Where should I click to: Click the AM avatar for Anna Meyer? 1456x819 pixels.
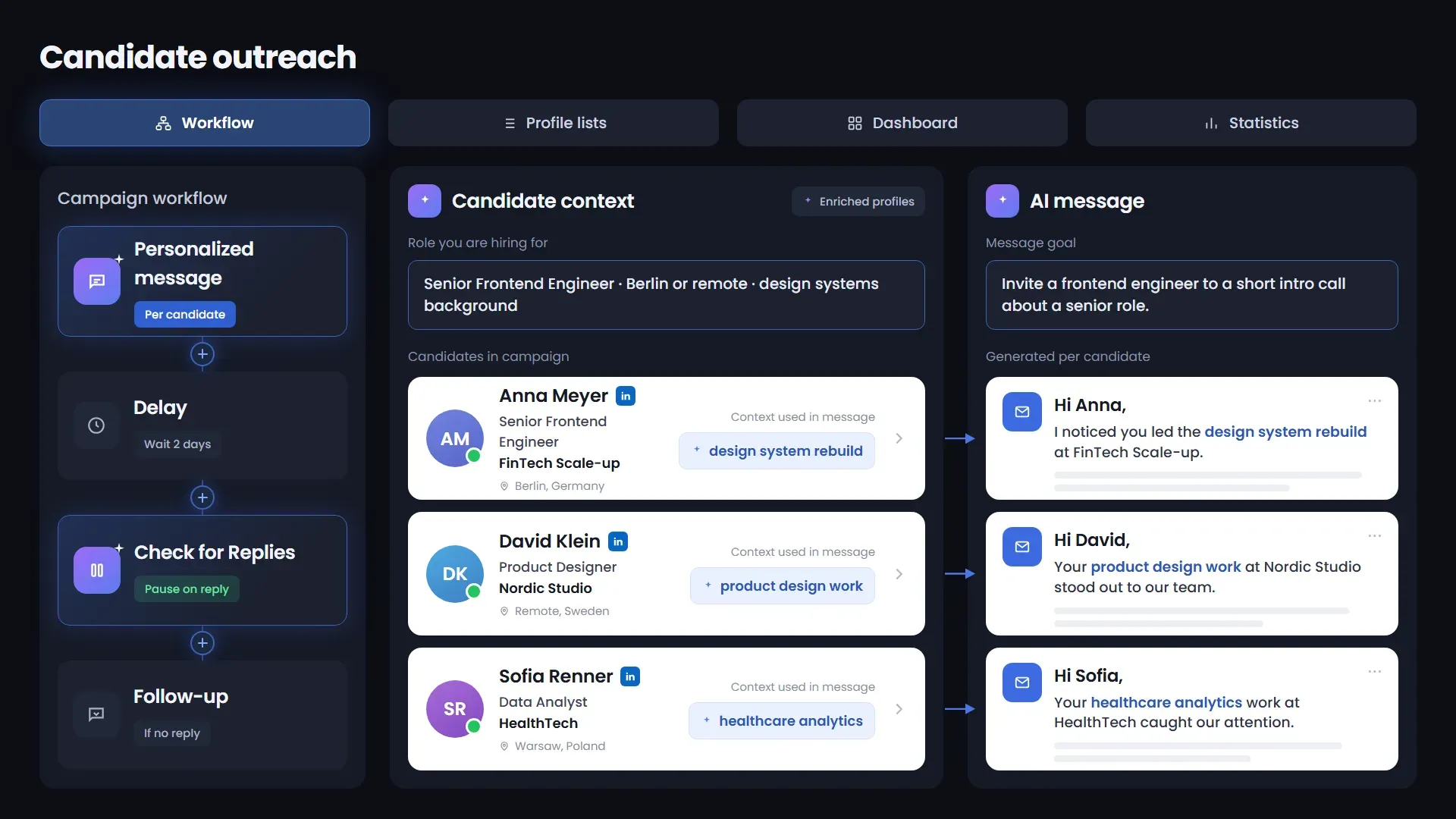point(455,438)
